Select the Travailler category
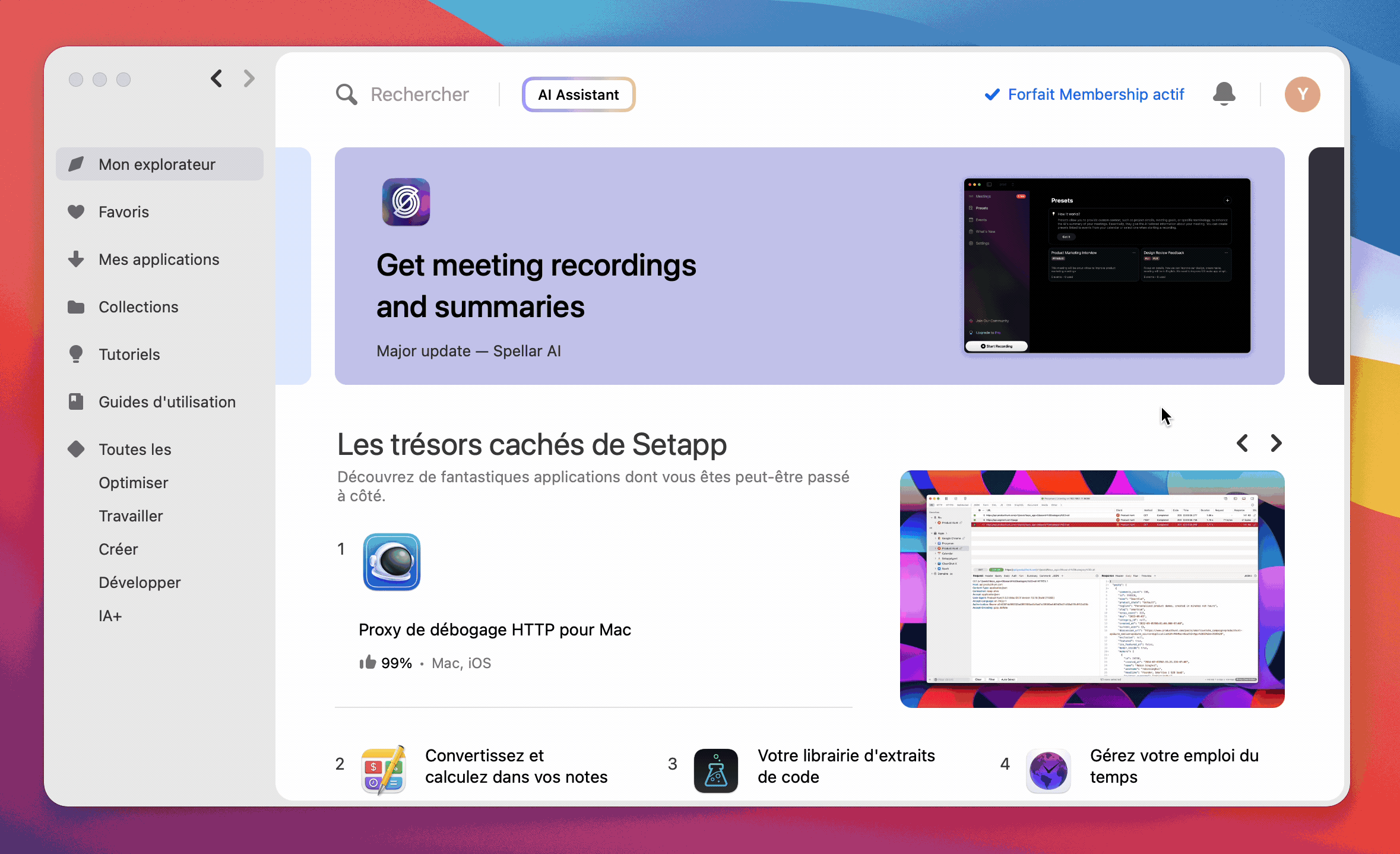This screenshot has height=854, width=1400. pos(131,516)
